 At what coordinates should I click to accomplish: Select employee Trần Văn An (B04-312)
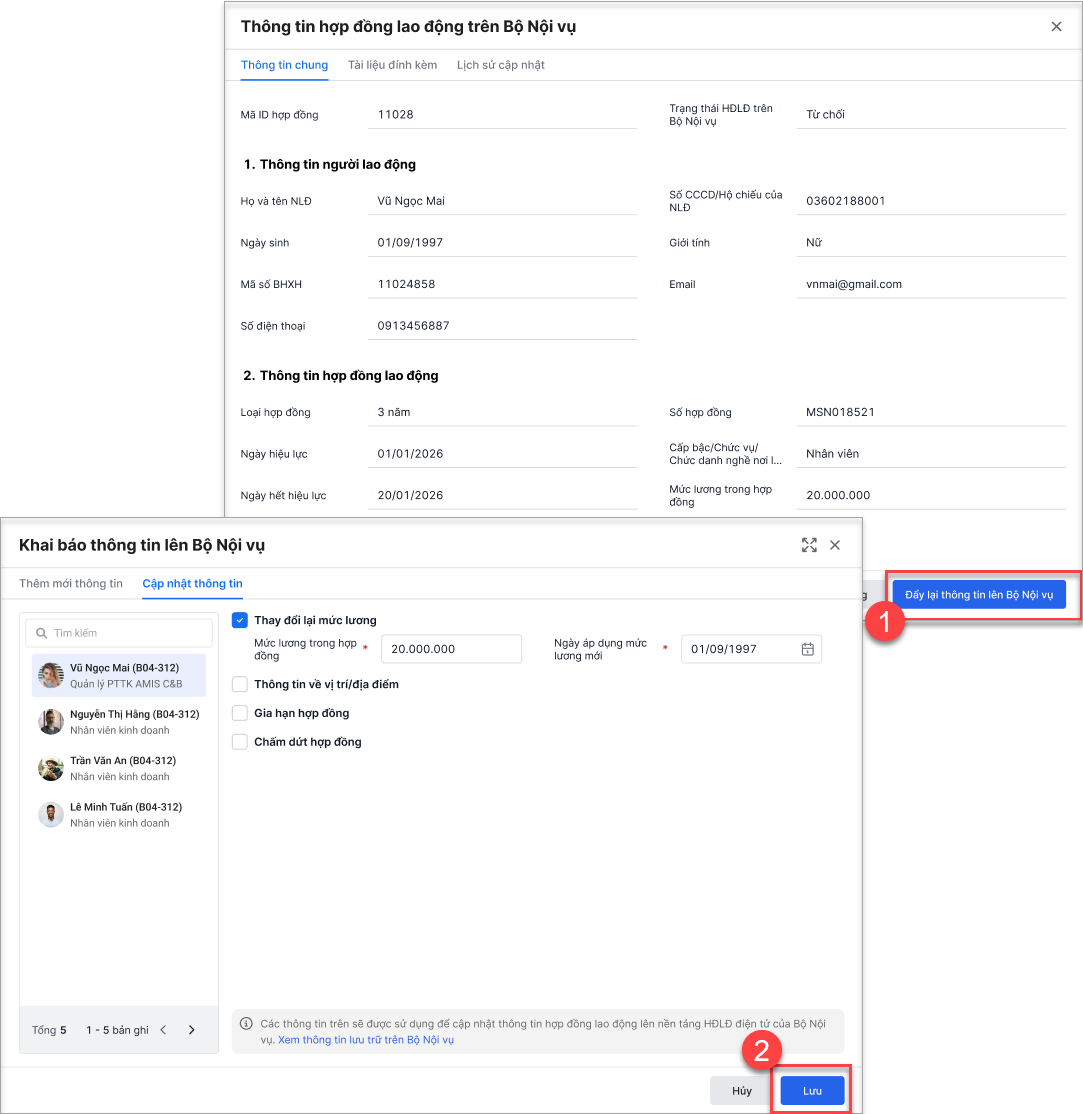coord(119,768)
